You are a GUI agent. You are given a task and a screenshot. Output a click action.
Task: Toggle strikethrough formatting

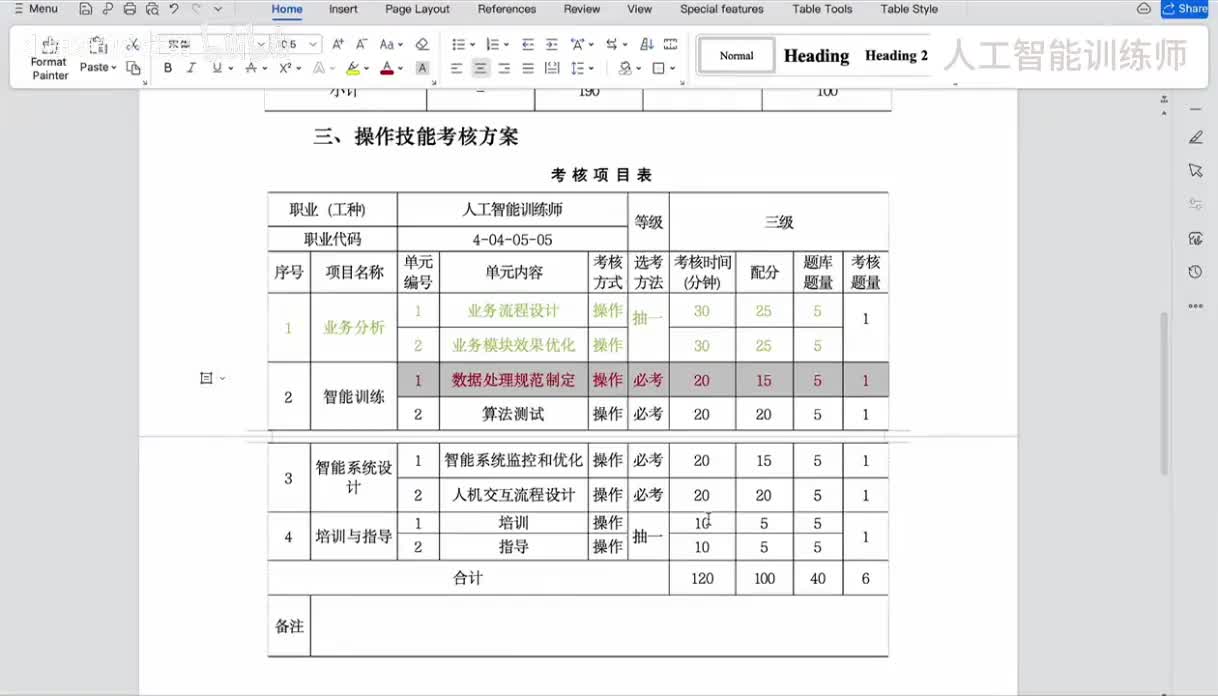(x=251, y=68)
